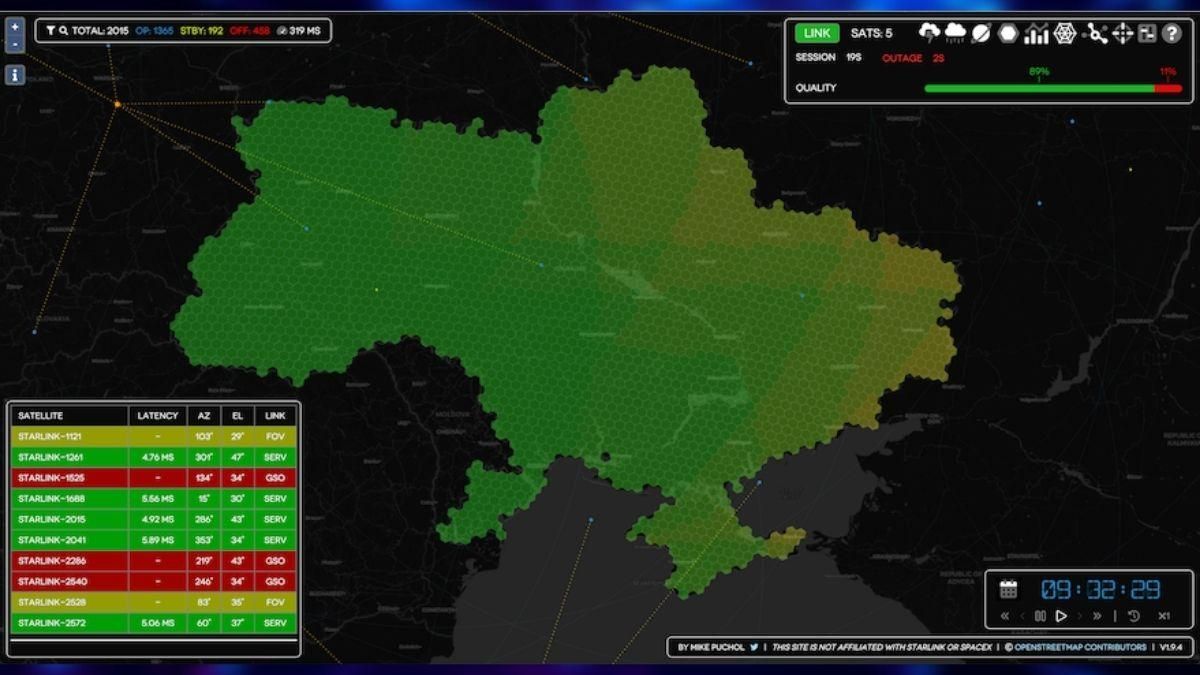The image size is (1200, 675).
Task: Open the OpenStreetMap contributors link
Action: point(1077,647)
